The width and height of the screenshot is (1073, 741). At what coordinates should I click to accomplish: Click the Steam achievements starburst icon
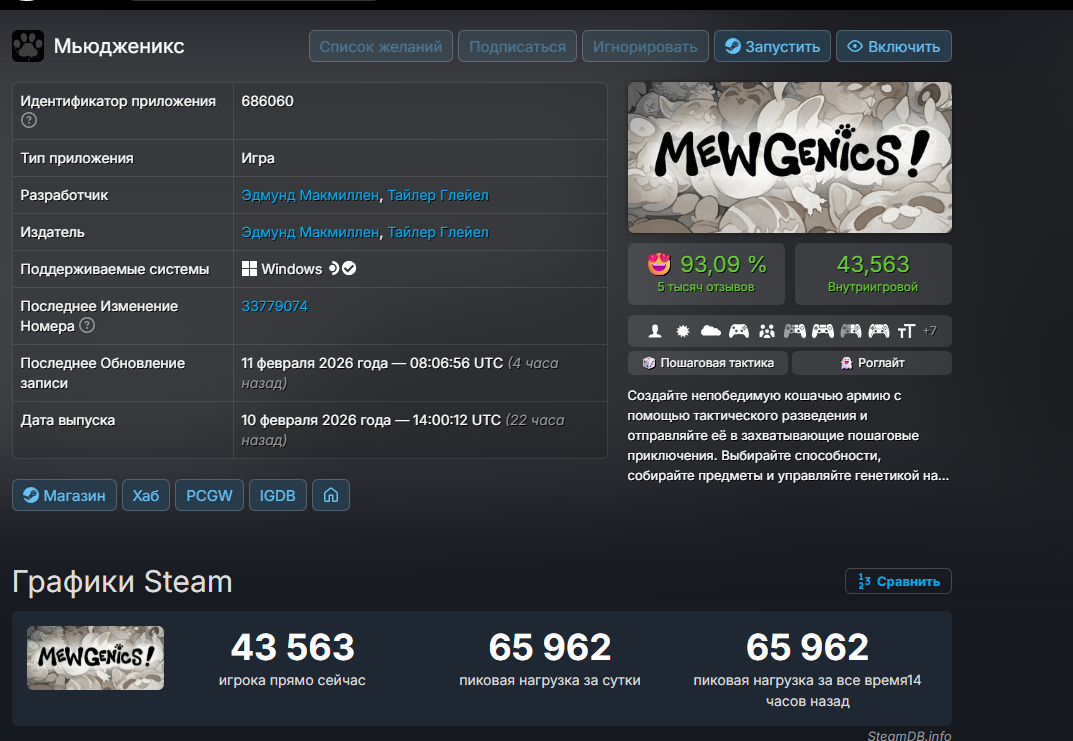pyautogui.click(x=682, y=332)
